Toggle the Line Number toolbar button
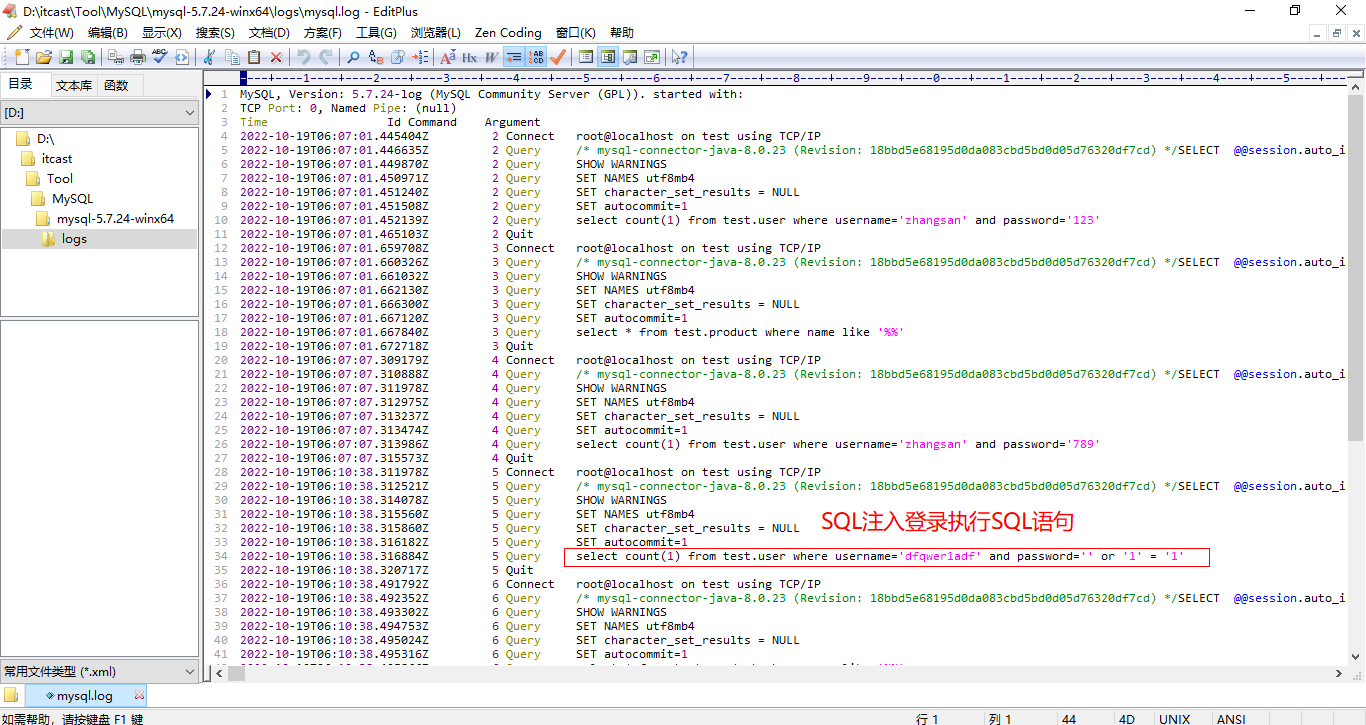 (536, 57)
